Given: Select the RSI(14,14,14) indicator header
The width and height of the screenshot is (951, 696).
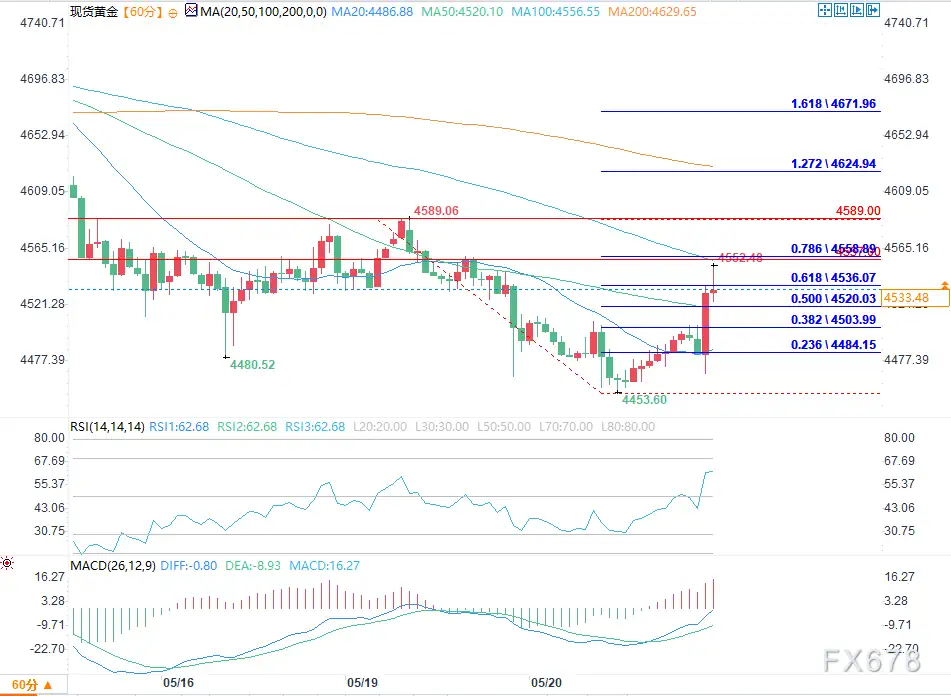Looking at the screenshot, I should click(107, 427).
